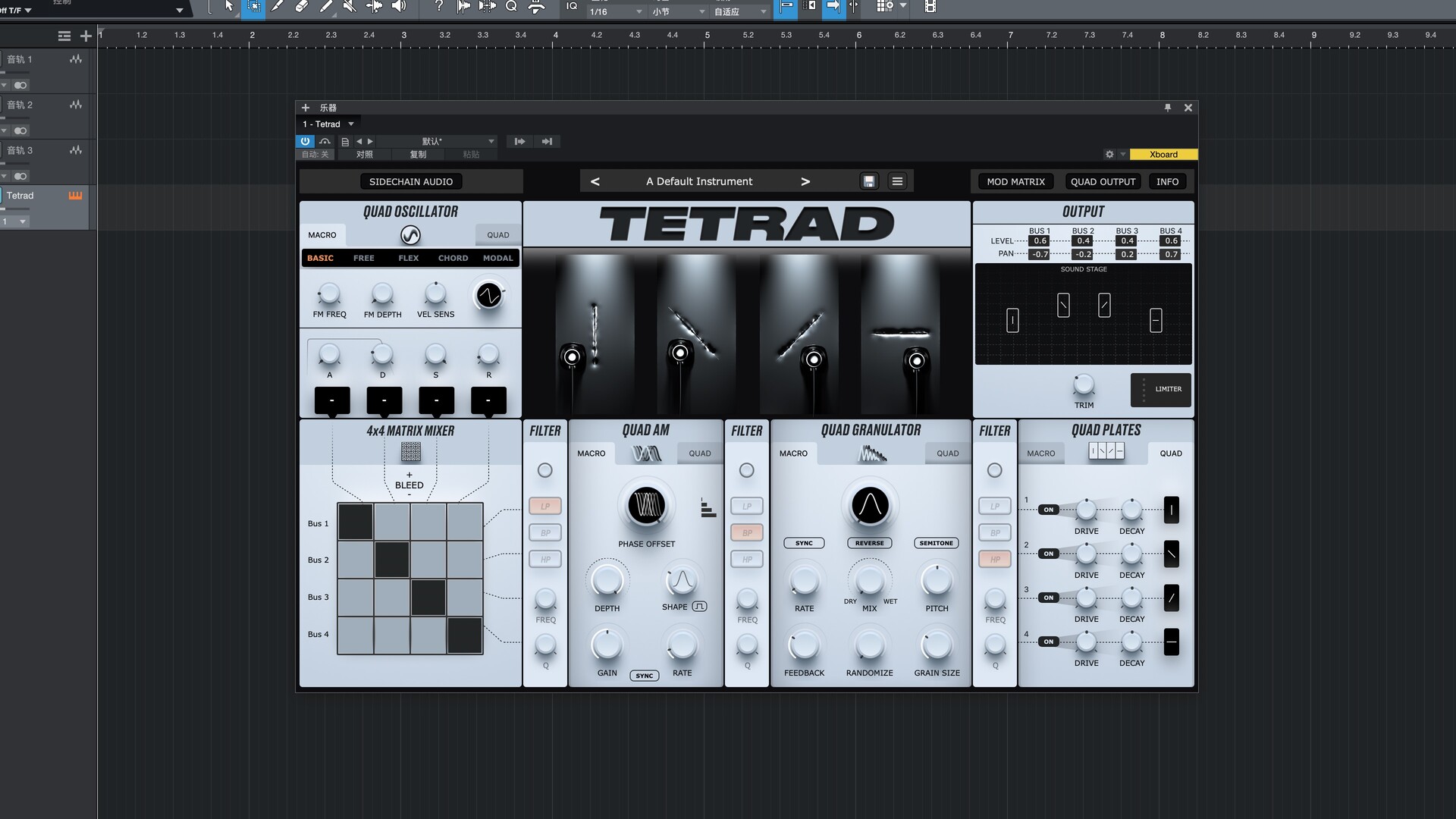Click the Tetrad track instrument keyboard icon
Viewport: 1456px width, 819px height.
point(75,196)
